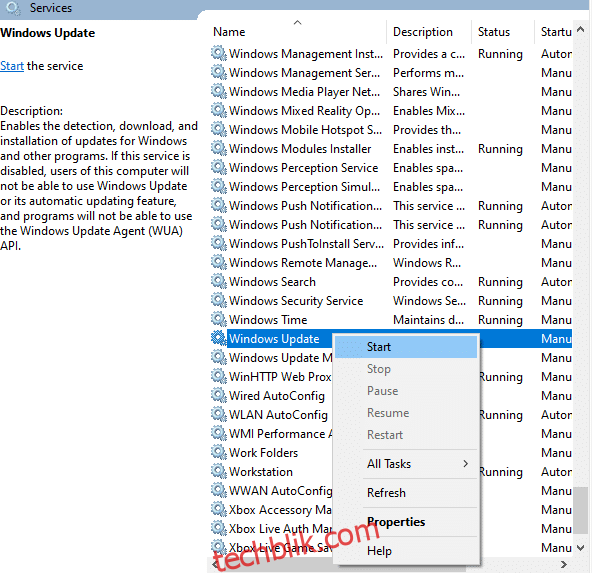Click the gear icon for Windows Perception Service

click(219, 167)
